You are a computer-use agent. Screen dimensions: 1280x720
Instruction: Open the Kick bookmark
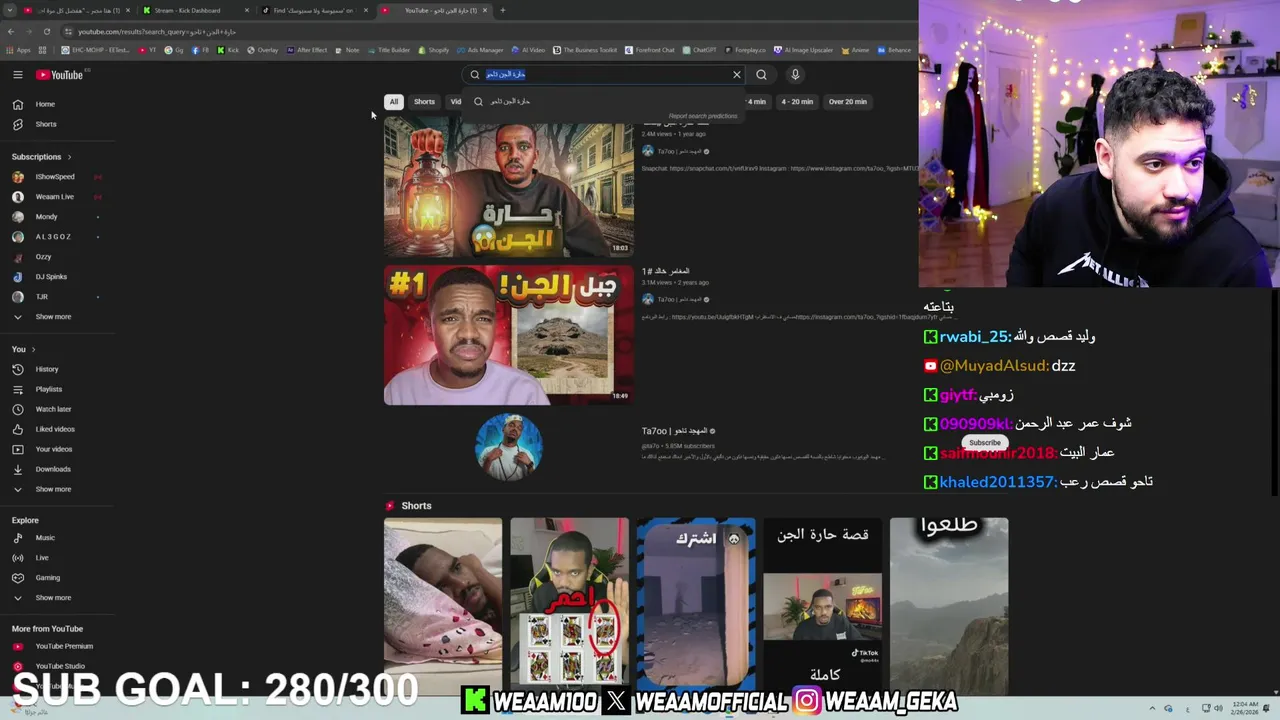(229, 50)
